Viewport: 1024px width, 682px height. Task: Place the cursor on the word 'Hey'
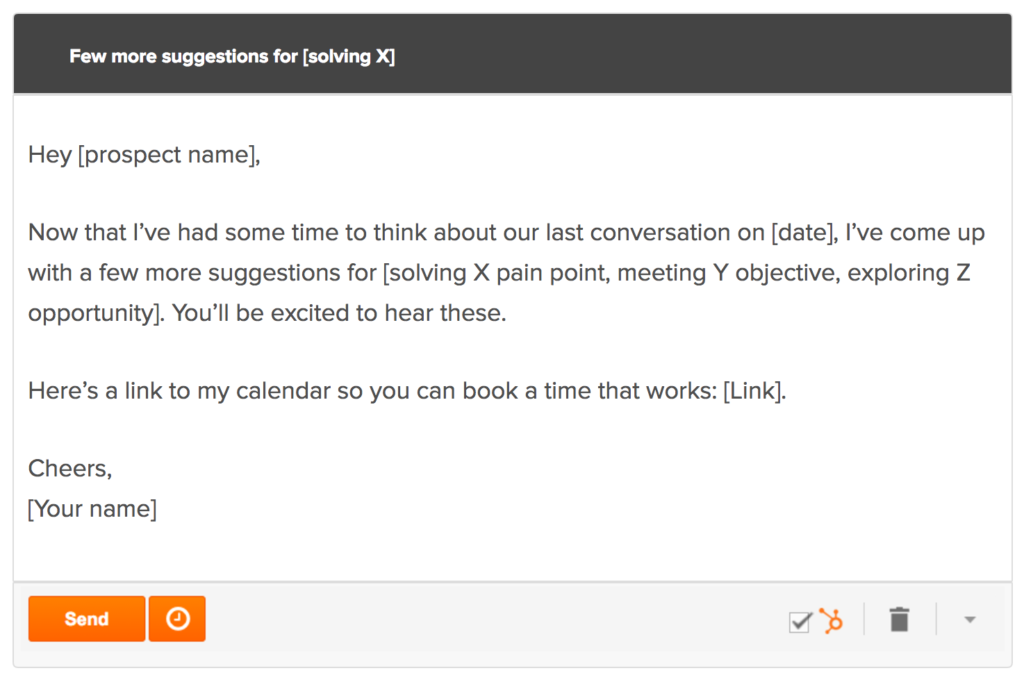tap(50, 155)
